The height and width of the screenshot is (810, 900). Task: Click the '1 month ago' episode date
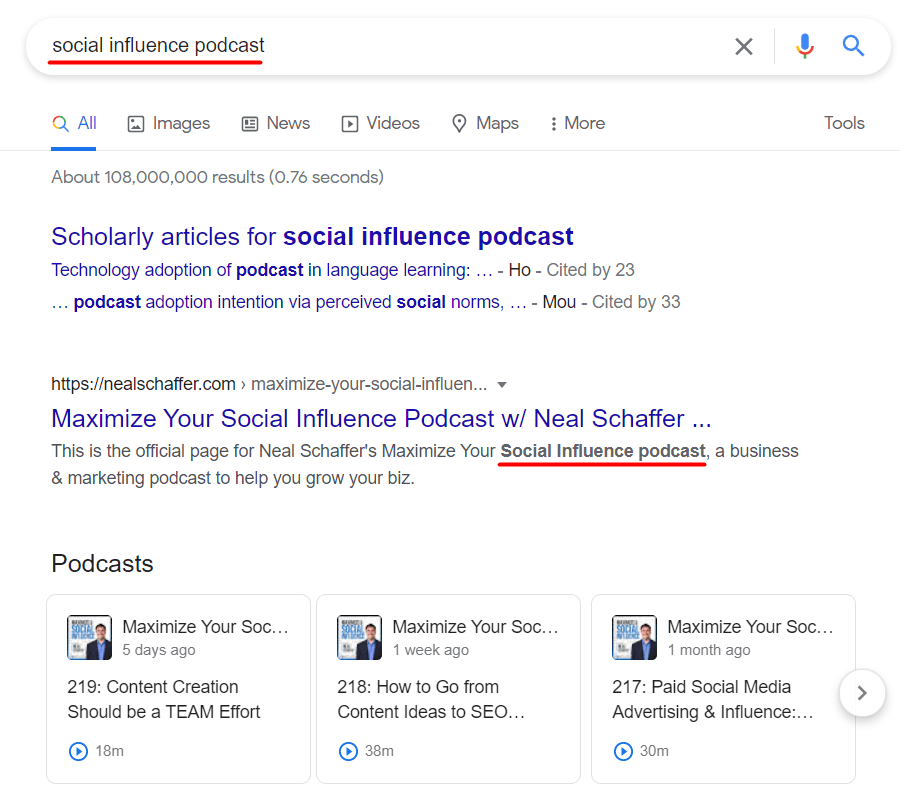pos(709,650)
